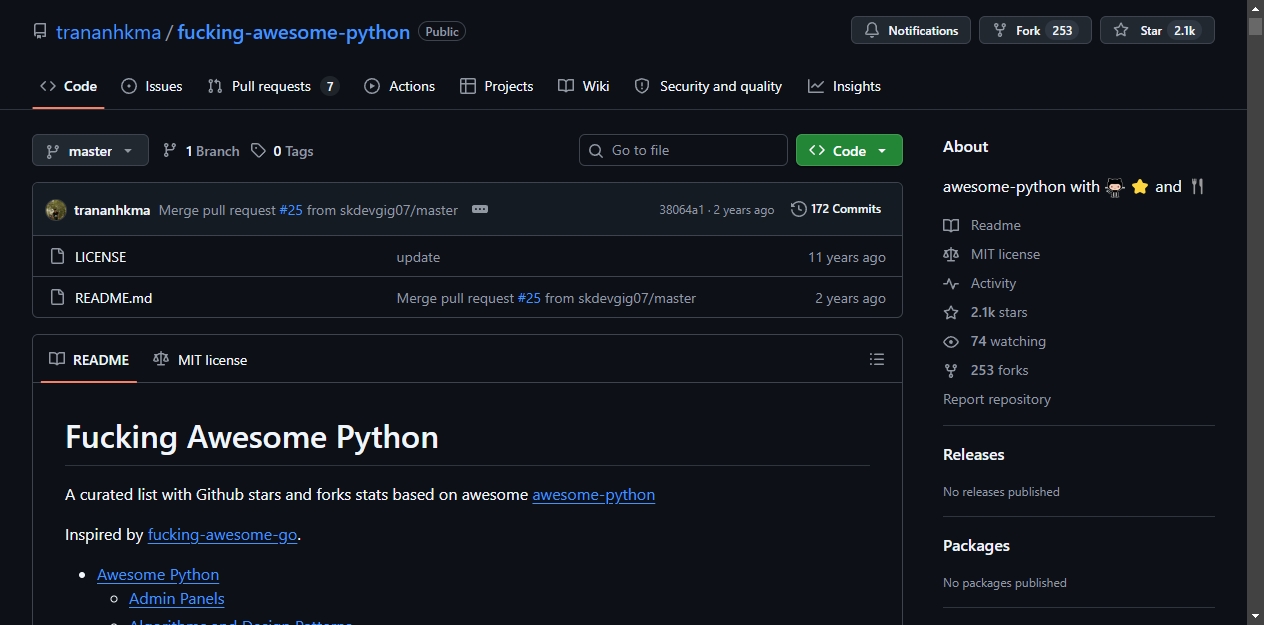1264x625 pixels.
Task: Select the MIT license tab in README
Action: click(x=200, y=360)
